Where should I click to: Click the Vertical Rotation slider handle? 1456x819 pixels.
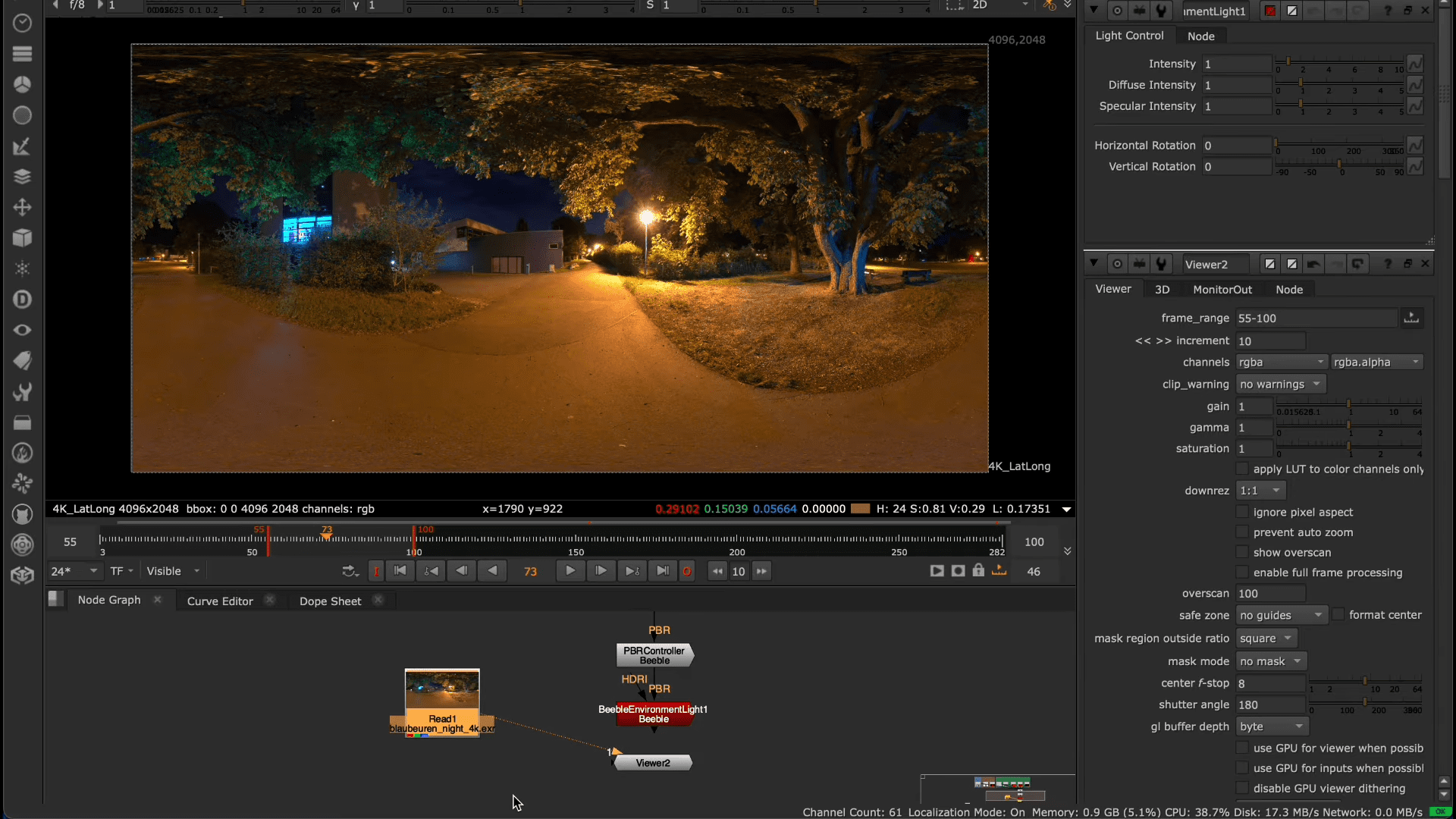coord(1340,164)
